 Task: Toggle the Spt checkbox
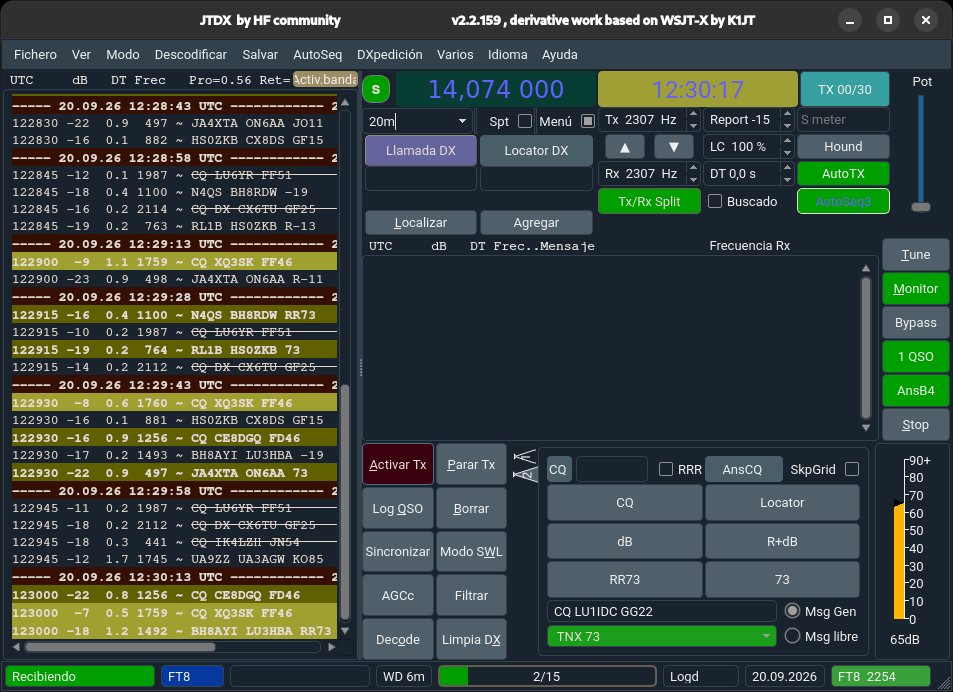click(x=525, y=121)
